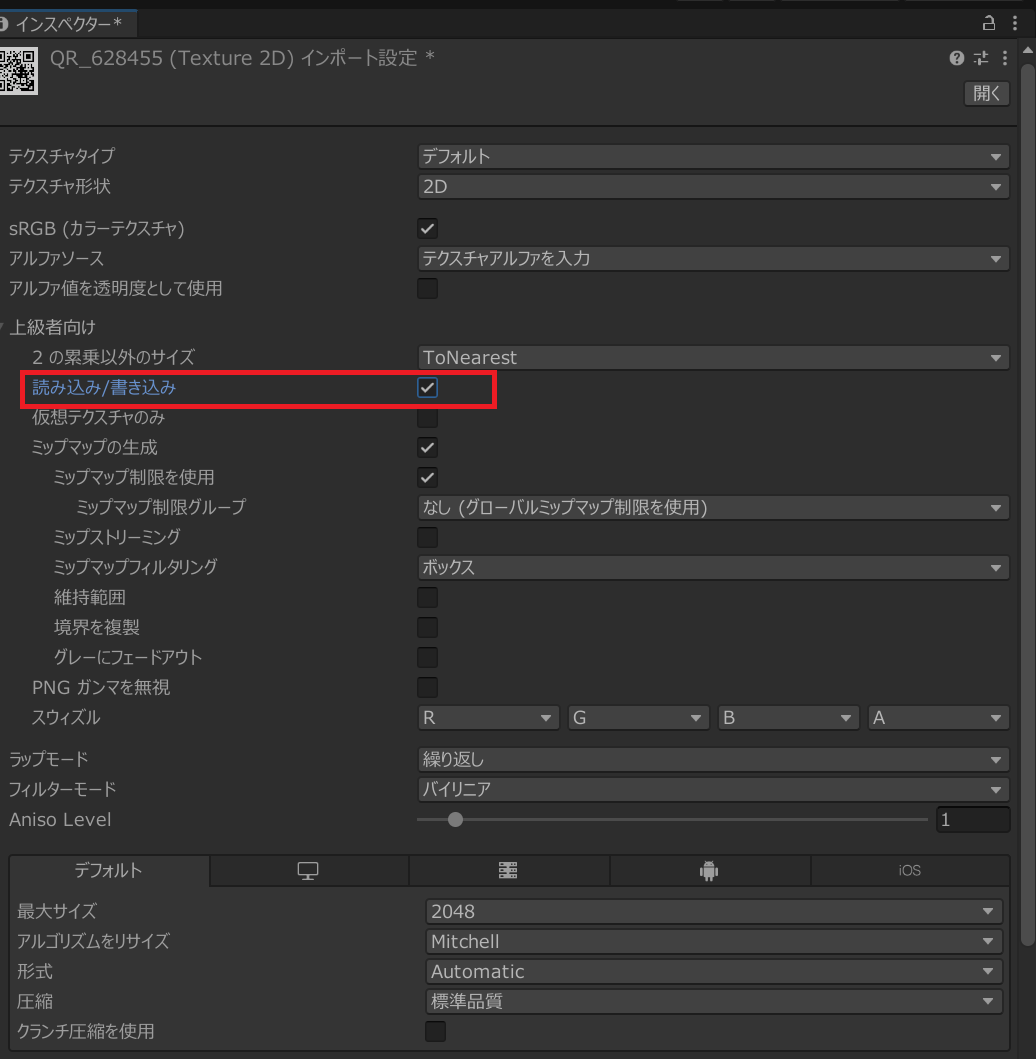Click the preset selector icon
This screenshot has width=1036, height=1059.
(979, 58)
